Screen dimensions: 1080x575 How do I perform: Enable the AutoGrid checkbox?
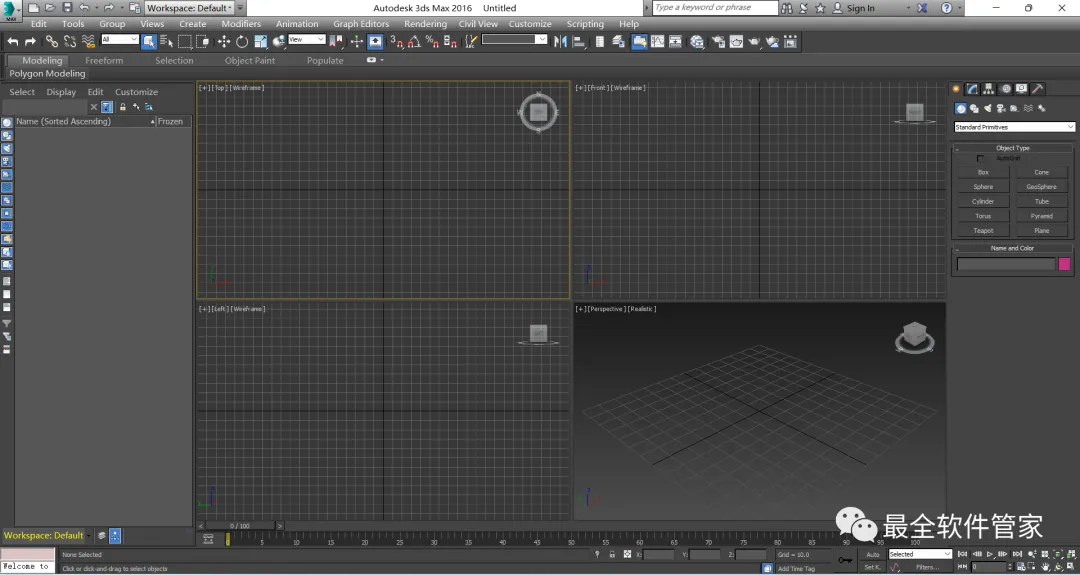pyautogui.click(x=980, y=158)
